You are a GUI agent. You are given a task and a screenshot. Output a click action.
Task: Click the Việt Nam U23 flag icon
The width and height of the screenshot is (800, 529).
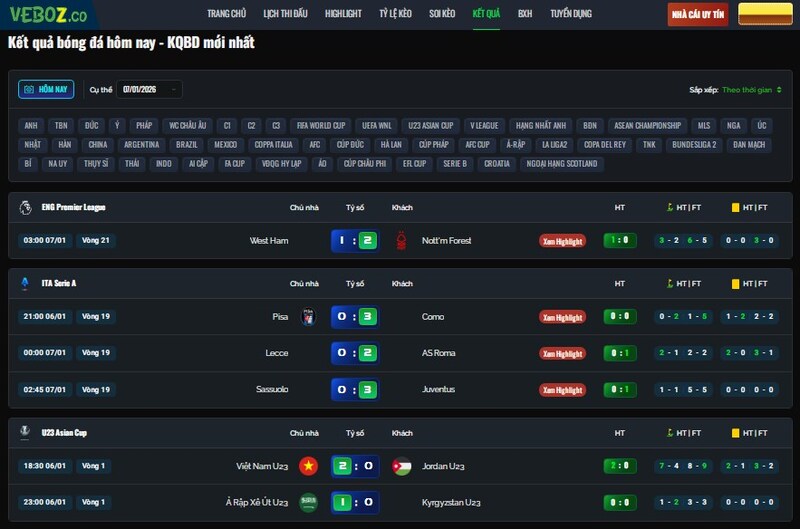tap(308, 466)
